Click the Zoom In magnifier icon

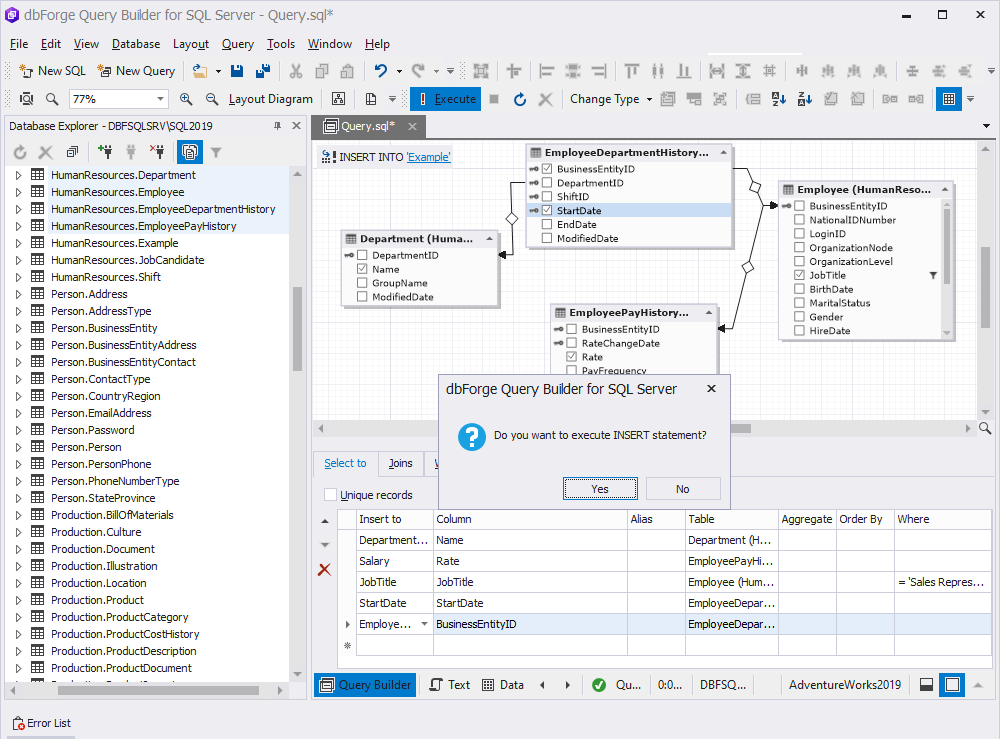[x=186, y=99]
